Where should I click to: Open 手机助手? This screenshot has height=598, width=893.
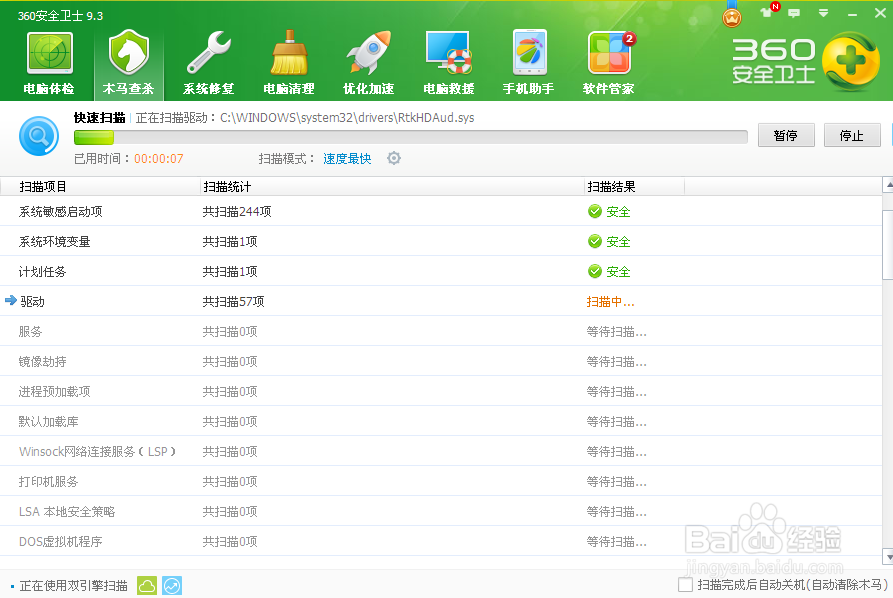tap(528, 60)
